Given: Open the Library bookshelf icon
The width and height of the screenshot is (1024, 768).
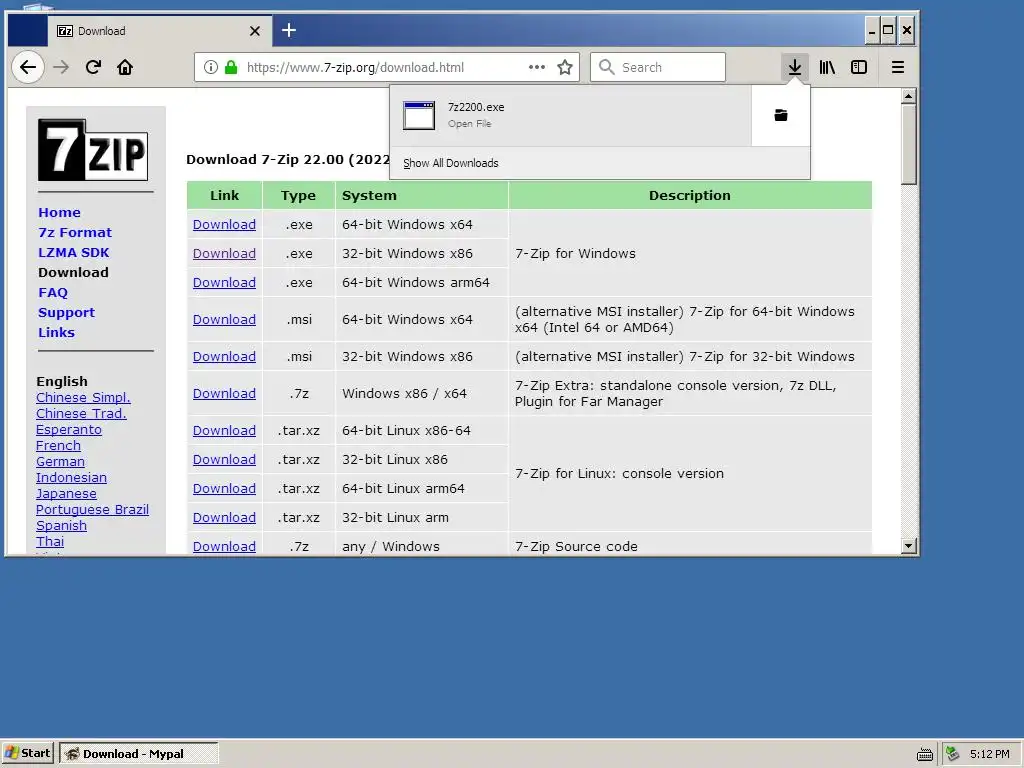Looking at the screenshot, I should click(827, 67).
